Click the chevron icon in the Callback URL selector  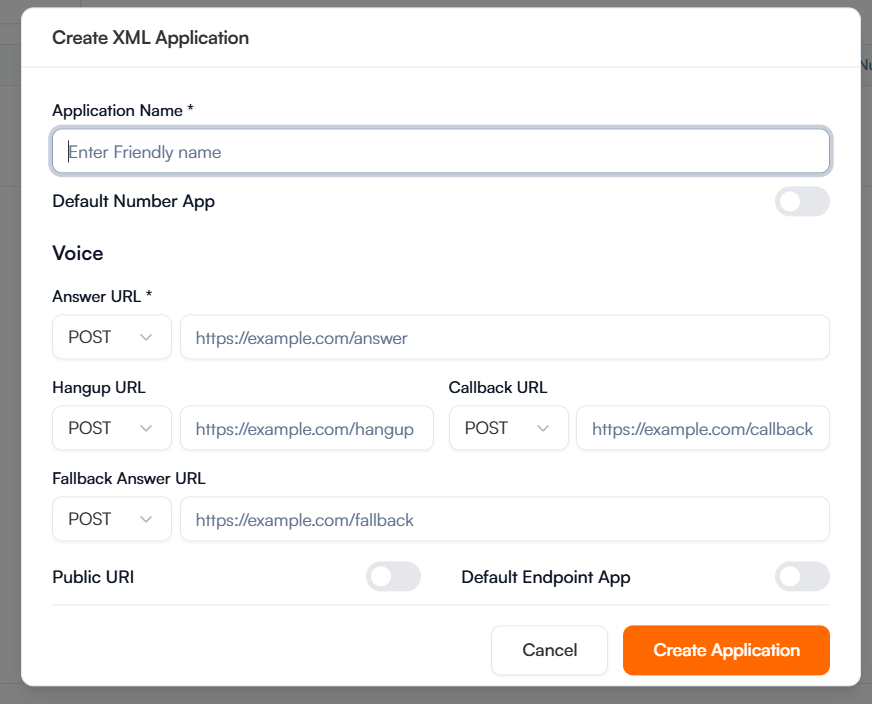coord(544,428)
